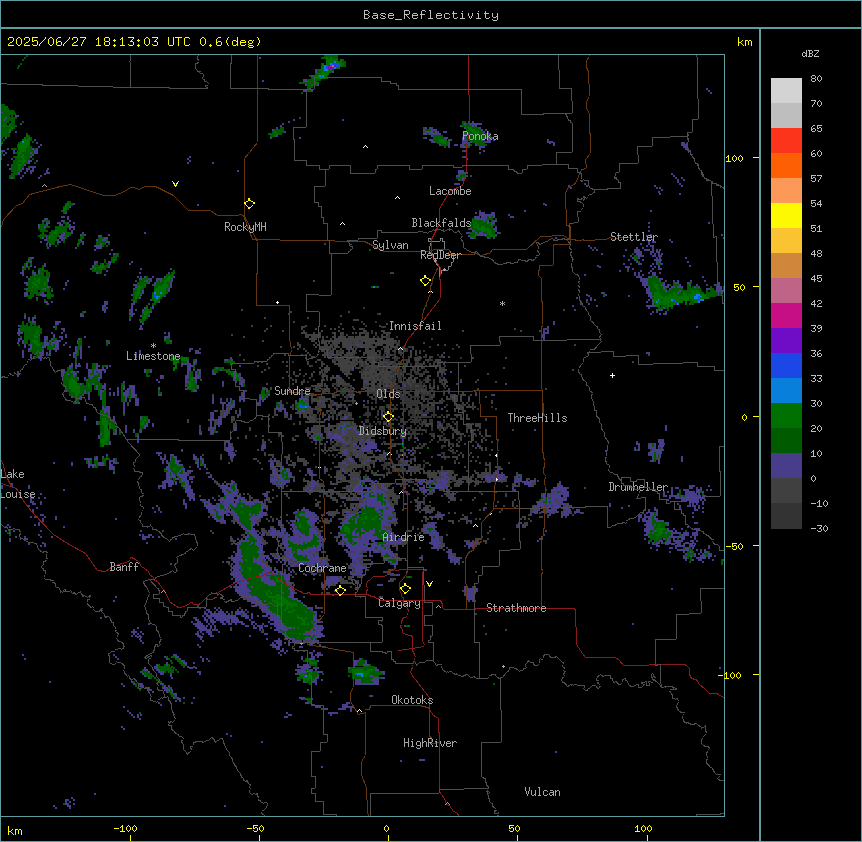The height and width of the screenshot is (842, 862).
Task: Click the -30 value in the dBZ legend
Action: (x=819, y=528)
